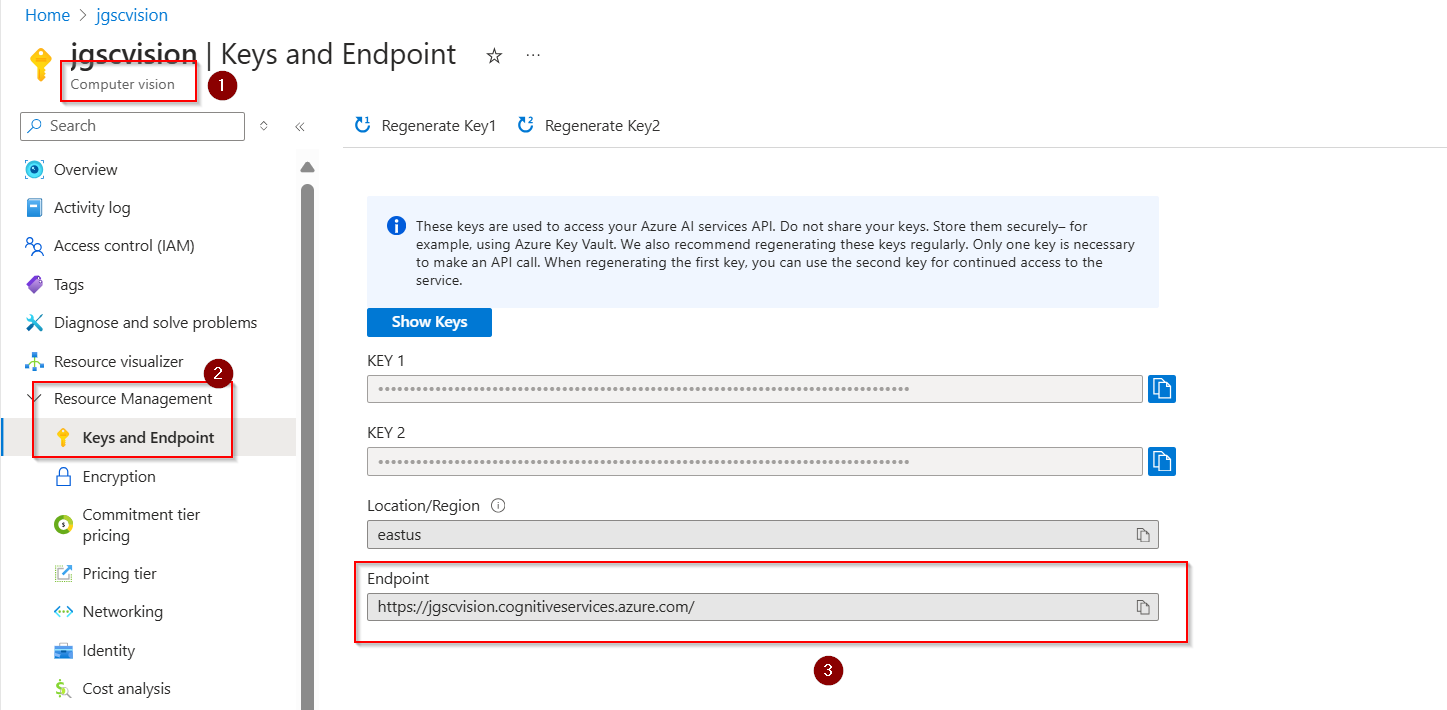1447x710 pixels.
Task: Click the Tags icon
Action: 35,285
